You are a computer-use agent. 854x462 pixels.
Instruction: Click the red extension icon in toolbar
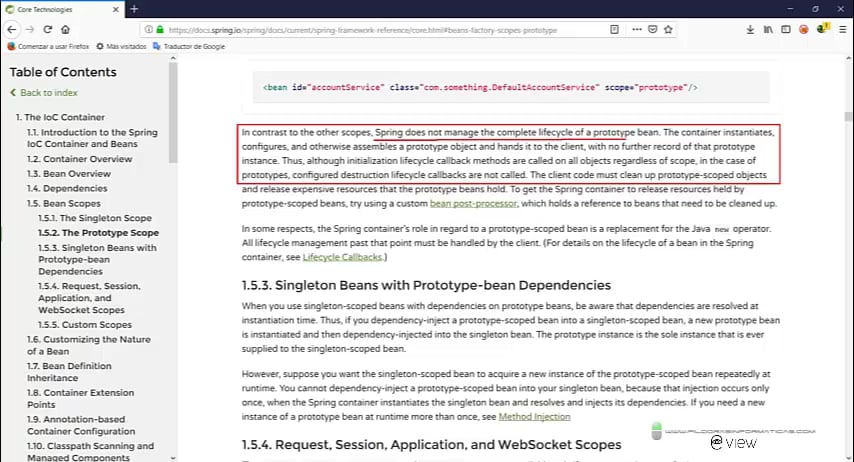click(803, 29)
